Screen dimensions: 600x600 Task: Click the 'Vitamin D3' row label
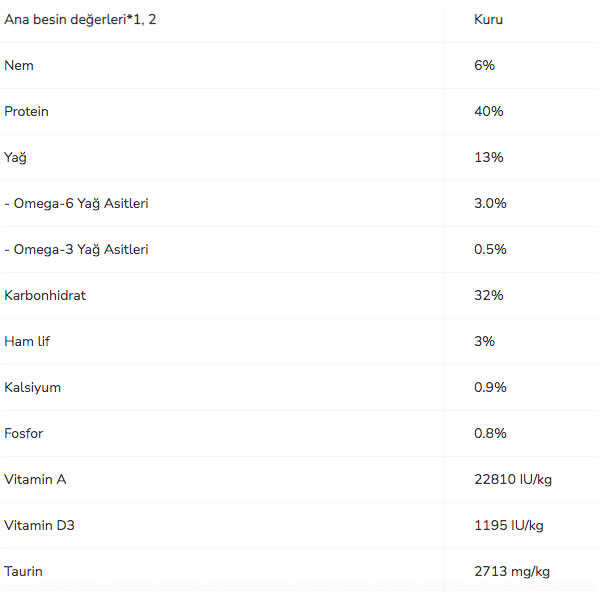click(39, 525)
